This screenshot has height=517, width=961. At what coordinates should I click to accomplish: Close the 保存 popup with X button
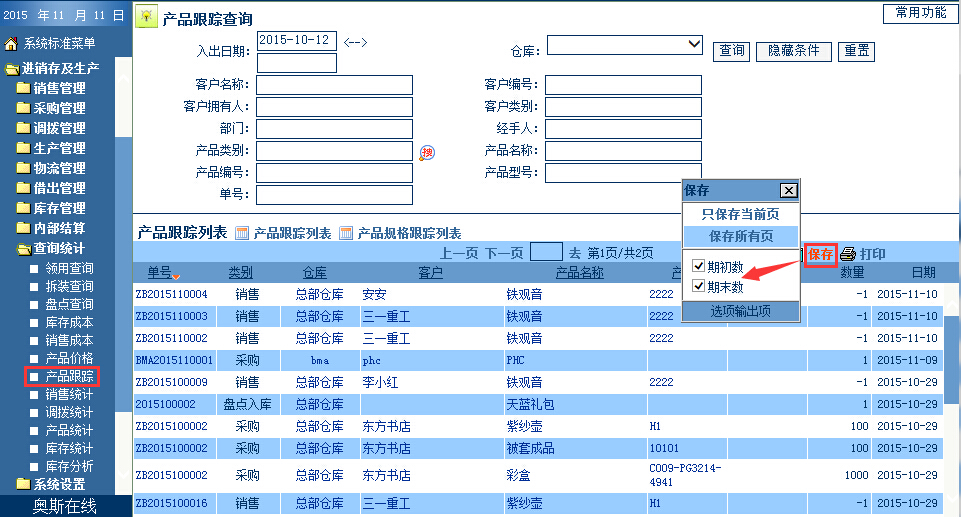788,191
